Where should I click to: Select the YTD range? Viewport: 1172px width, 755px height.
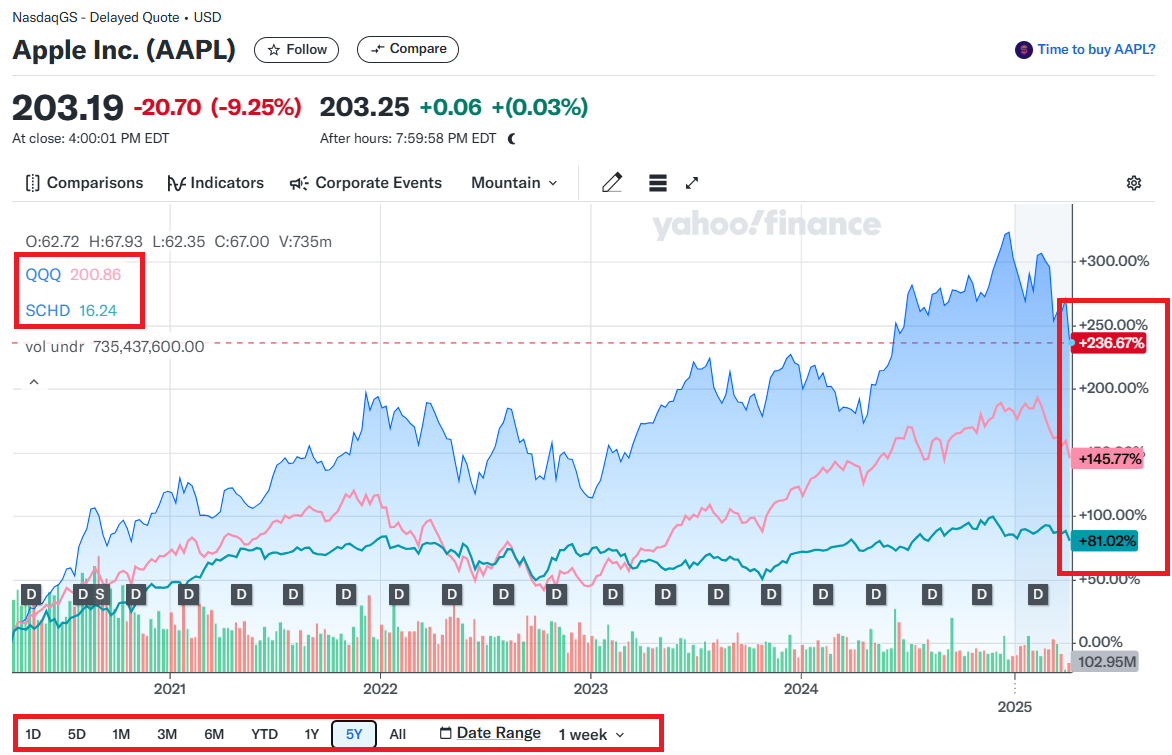(x=264, y=734)
